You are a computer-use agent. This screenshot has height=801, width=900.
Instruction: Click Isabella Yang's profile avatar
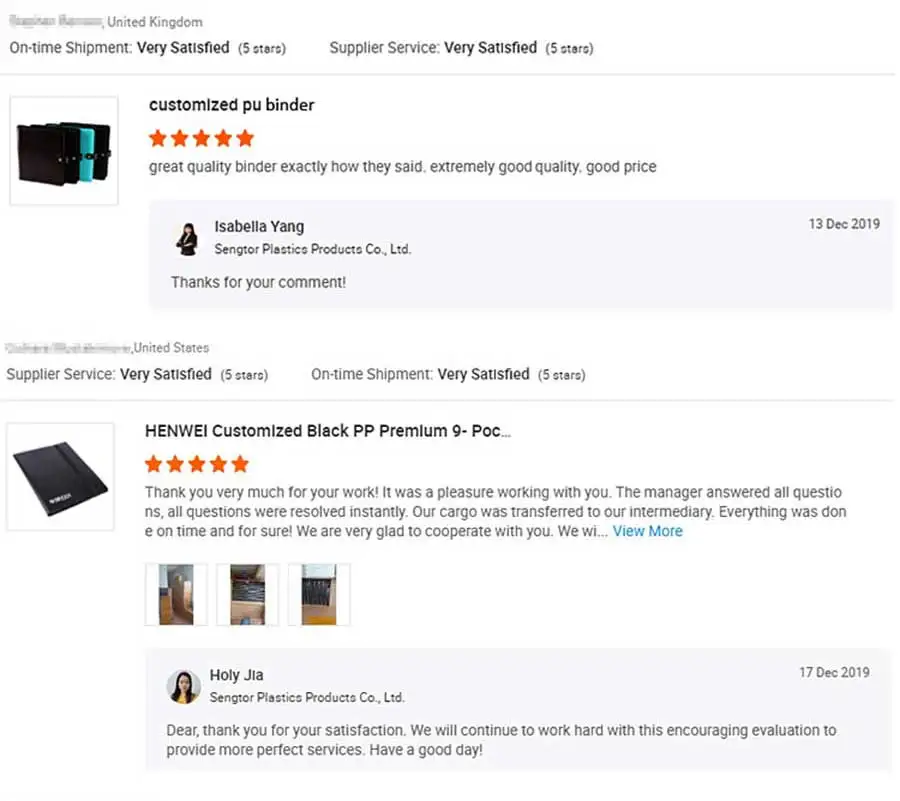187,238
